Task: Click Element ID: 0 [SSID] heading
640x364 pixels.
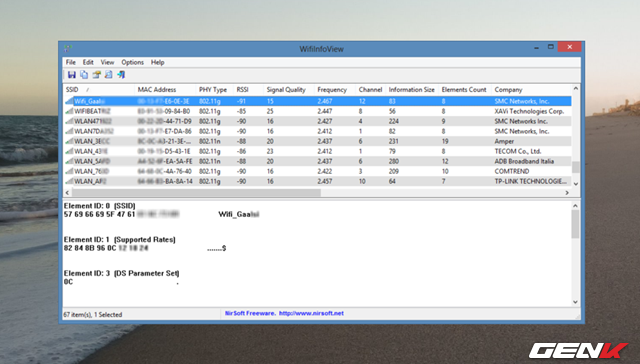Action: click(x=100, y=206)
